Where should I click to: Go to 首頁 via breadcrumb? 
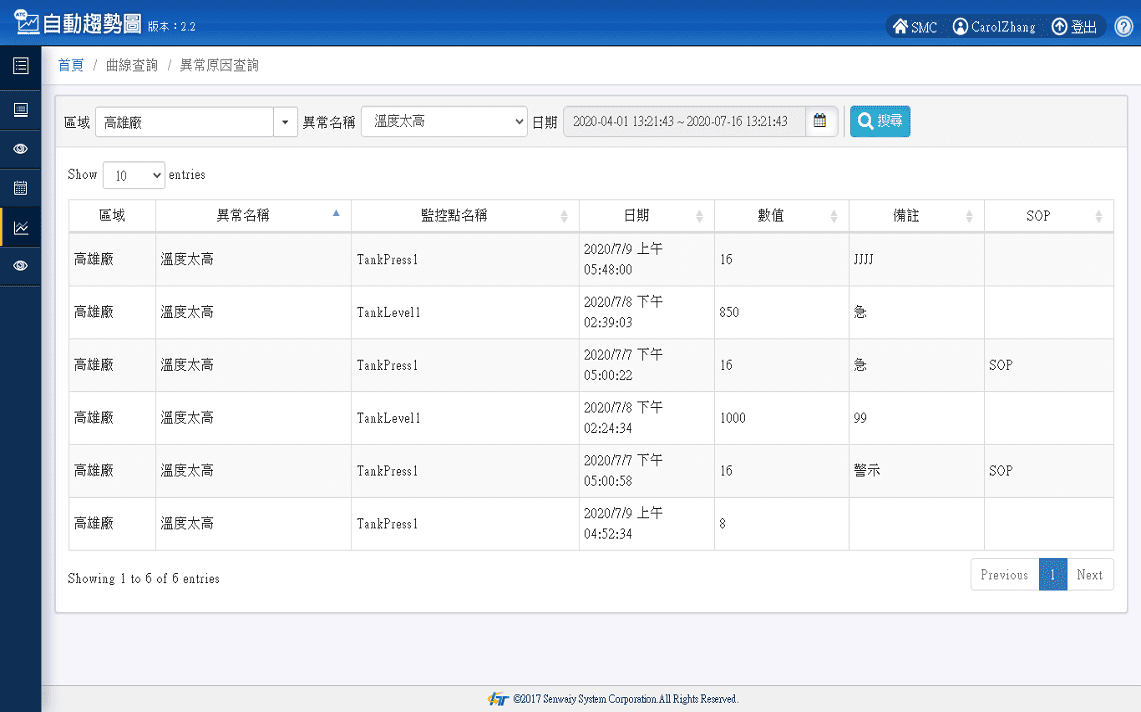[70, 65]
